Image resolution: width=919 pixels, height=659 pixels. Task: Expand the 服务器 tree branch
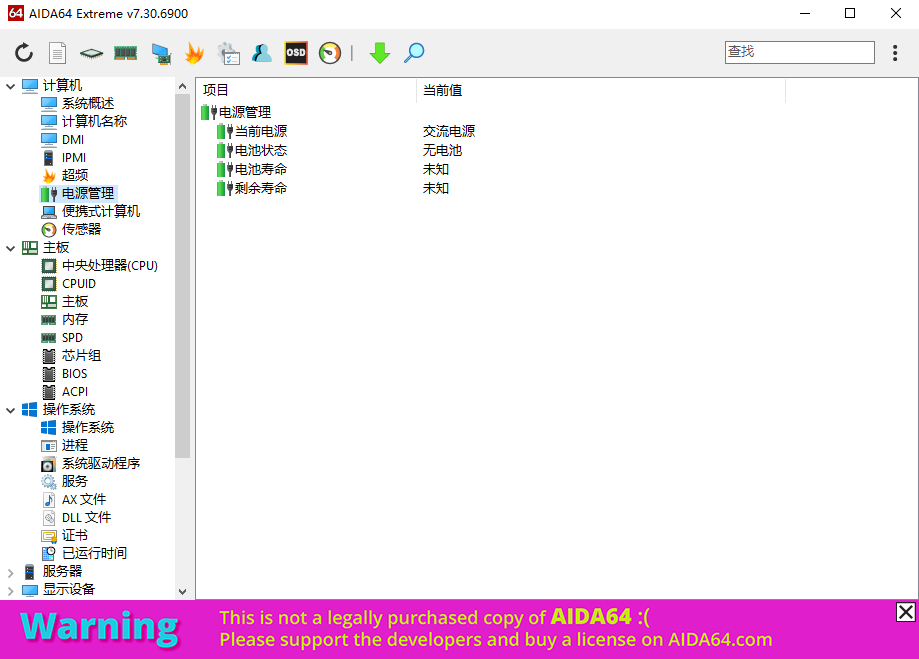(11, 571)
